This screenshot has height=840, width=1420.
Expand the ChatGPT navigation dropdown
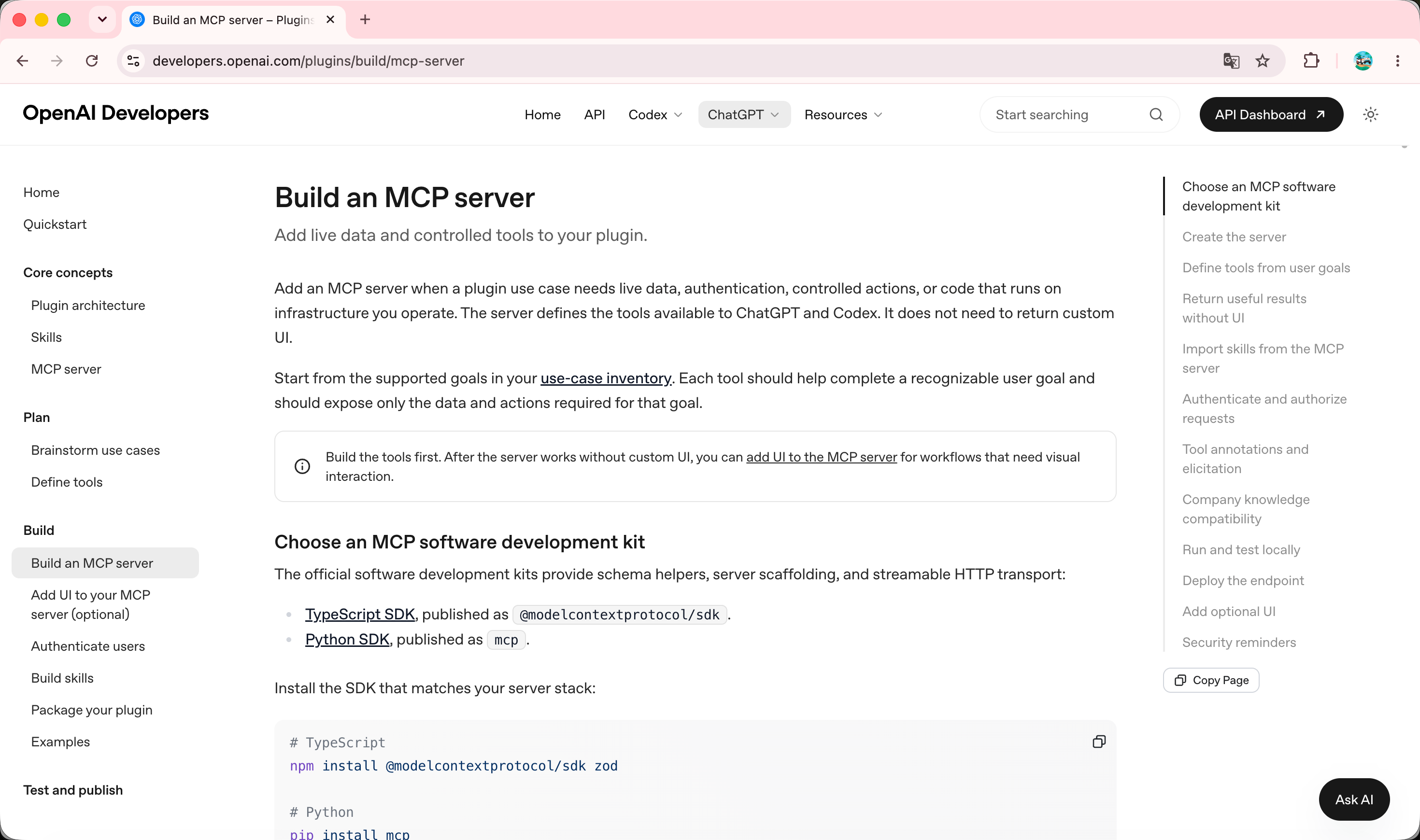click(x=744, y=115)
